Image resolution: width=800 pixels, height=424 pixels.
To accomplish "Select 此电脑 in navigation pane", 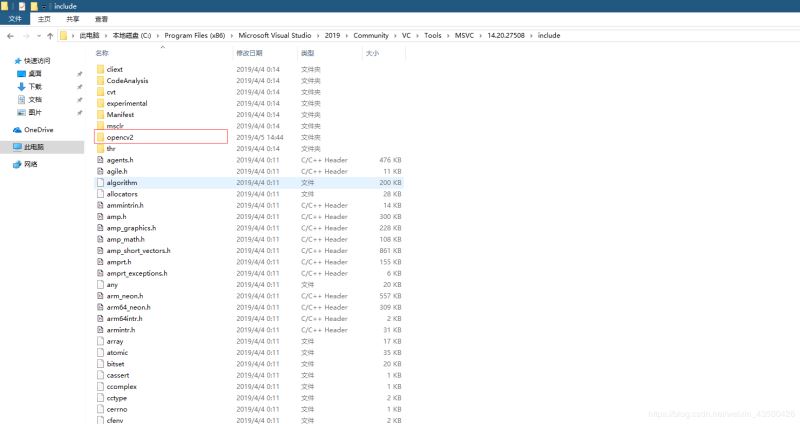I will tap(34, 147).
